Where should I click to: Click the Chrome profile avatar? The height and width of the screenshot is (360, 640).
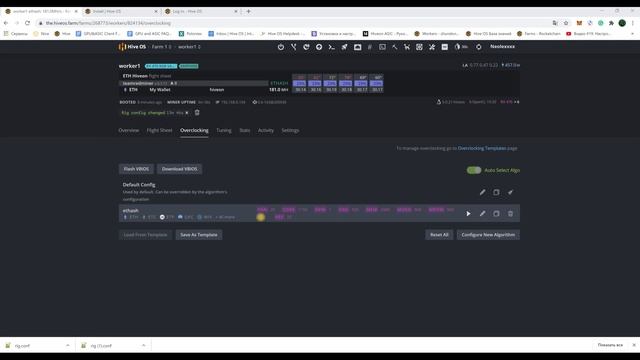(x=622, y=23)
